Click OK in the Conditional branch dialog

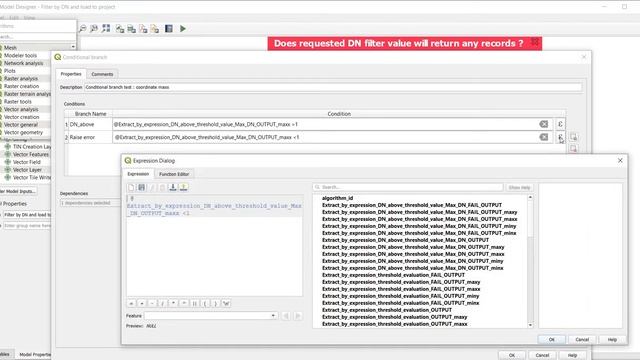[512, 355]
